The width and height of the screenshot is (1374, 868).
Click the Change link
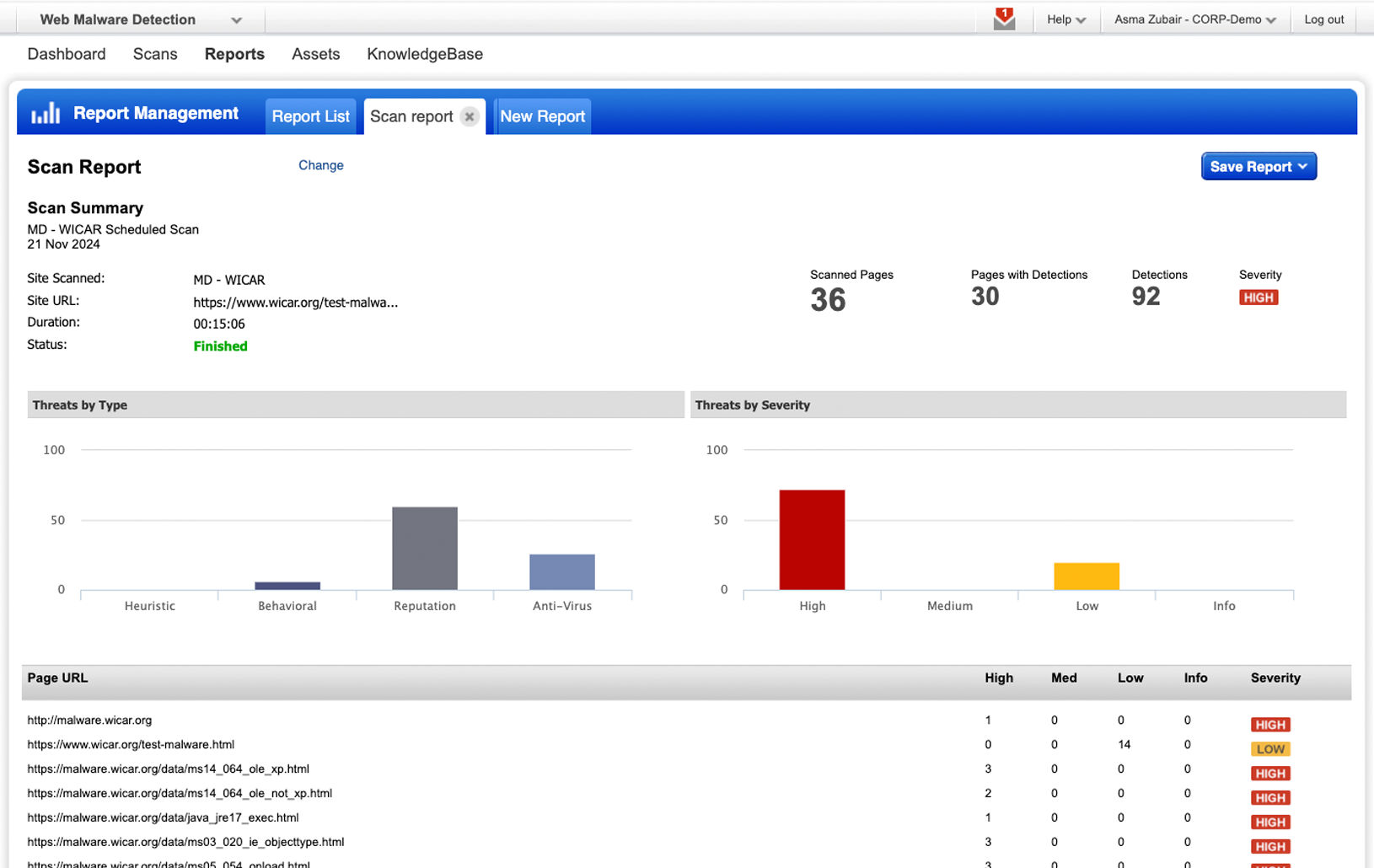point(320,165)
